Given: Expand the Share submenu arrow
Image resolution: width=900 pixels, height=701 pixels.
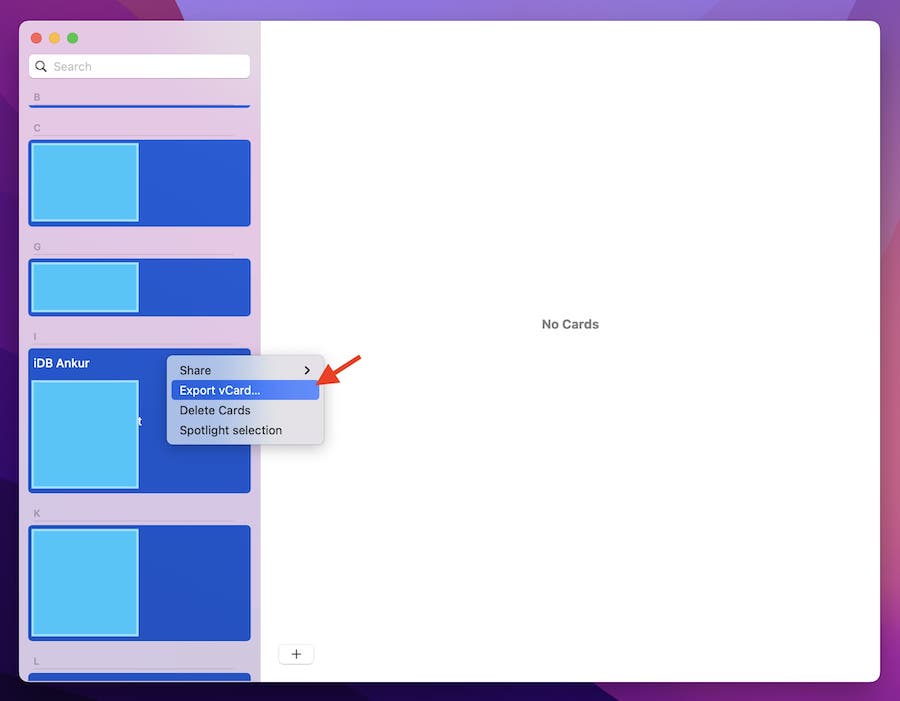Looking at the screenshot, I should pos(308,370).
